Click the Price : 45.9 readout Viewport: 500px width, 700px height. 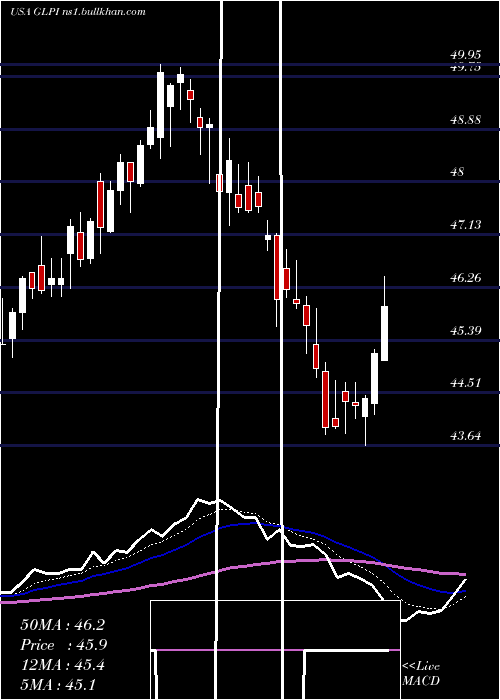(63, 645)
